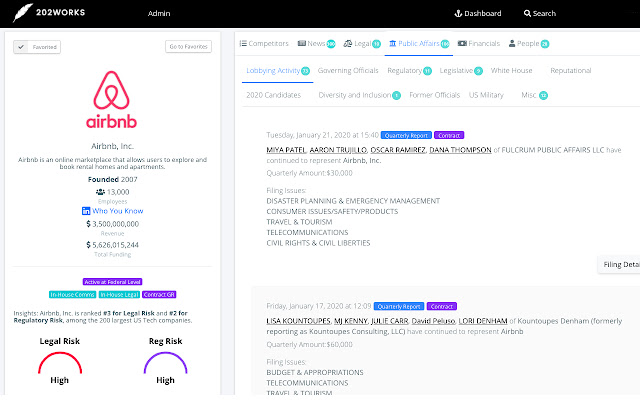The image size is (640, 400).
Task: Open the Legal tab
Action: tap(362, 43)
